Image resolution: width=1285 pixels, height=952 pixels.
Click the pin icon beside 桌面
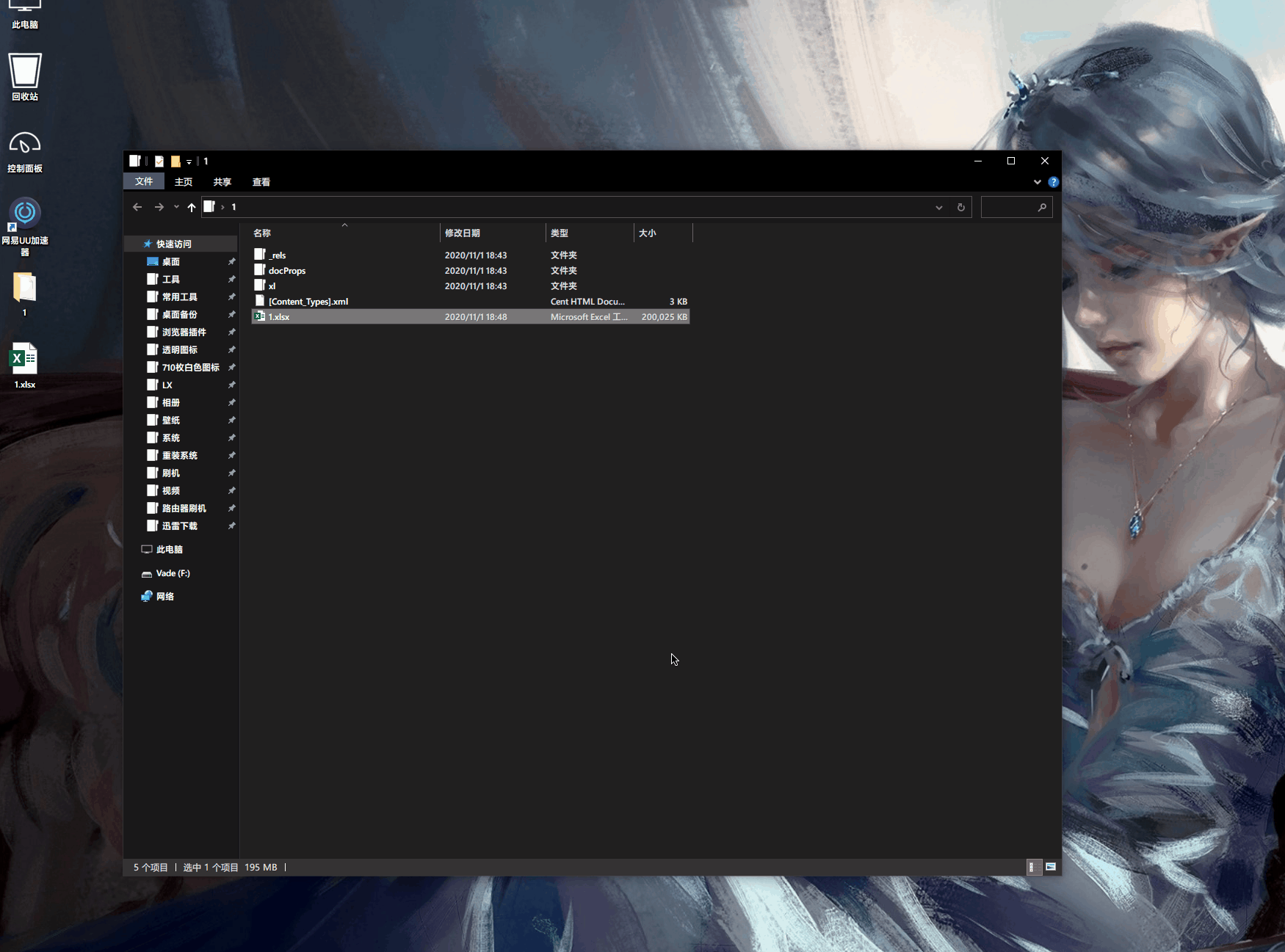(231, 261)
